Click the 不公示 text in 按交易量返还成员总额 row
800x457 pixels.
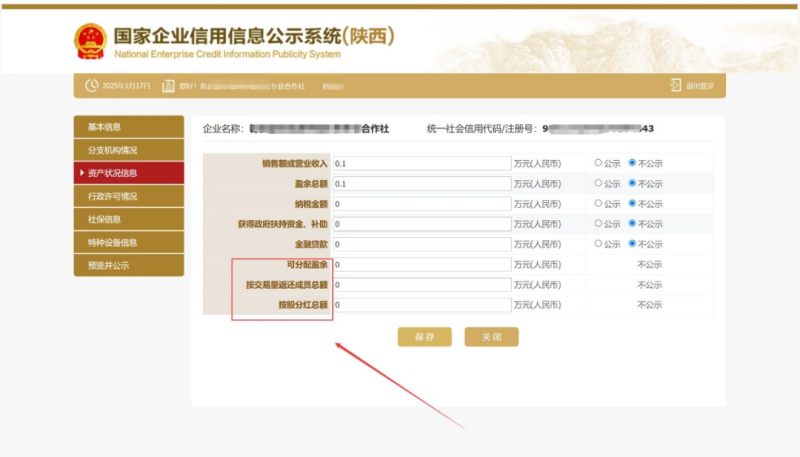coord(649,285)
